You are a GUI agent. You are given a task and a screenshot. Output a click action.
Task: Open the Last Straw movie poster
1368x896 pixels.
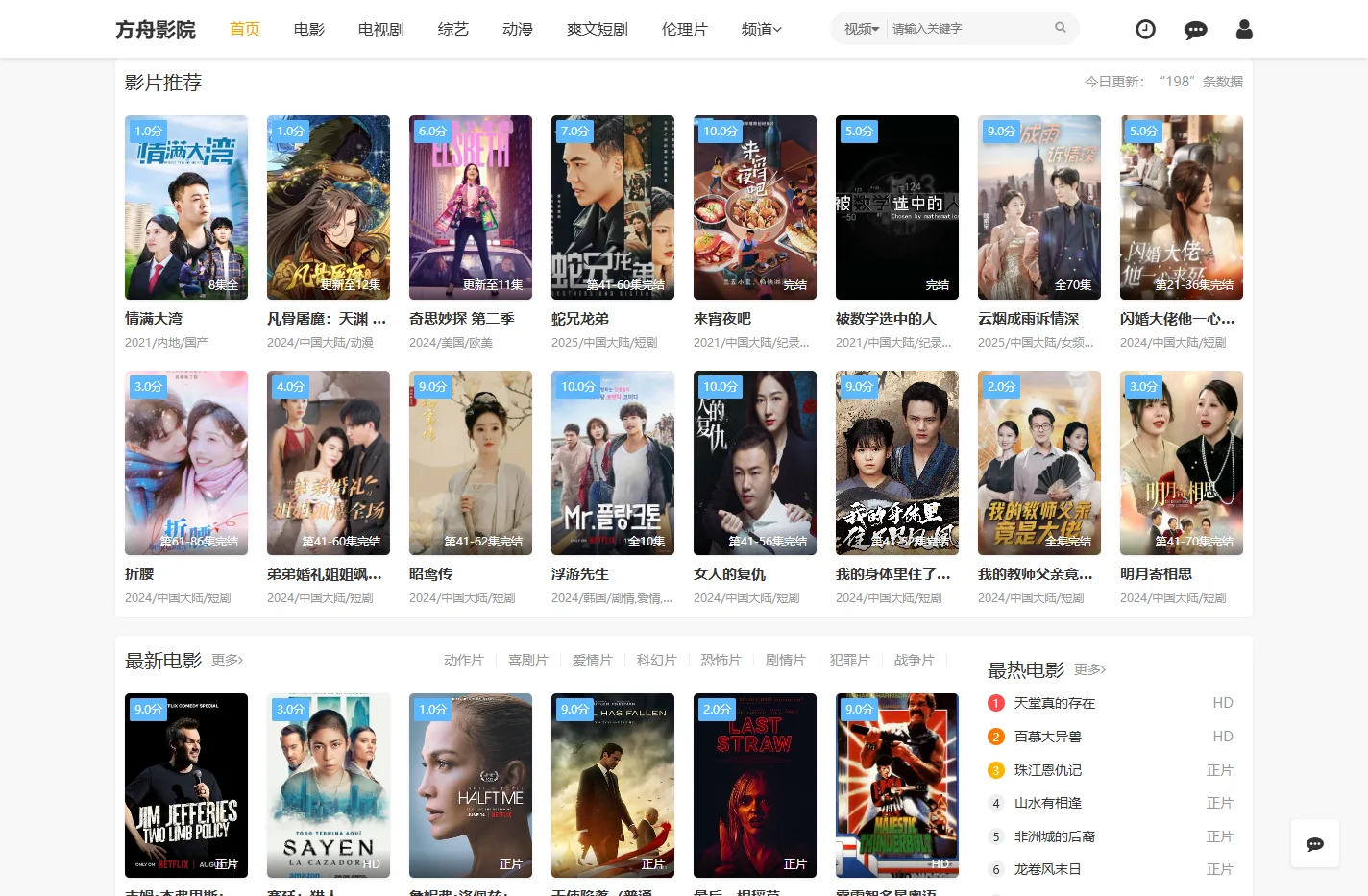755,786
